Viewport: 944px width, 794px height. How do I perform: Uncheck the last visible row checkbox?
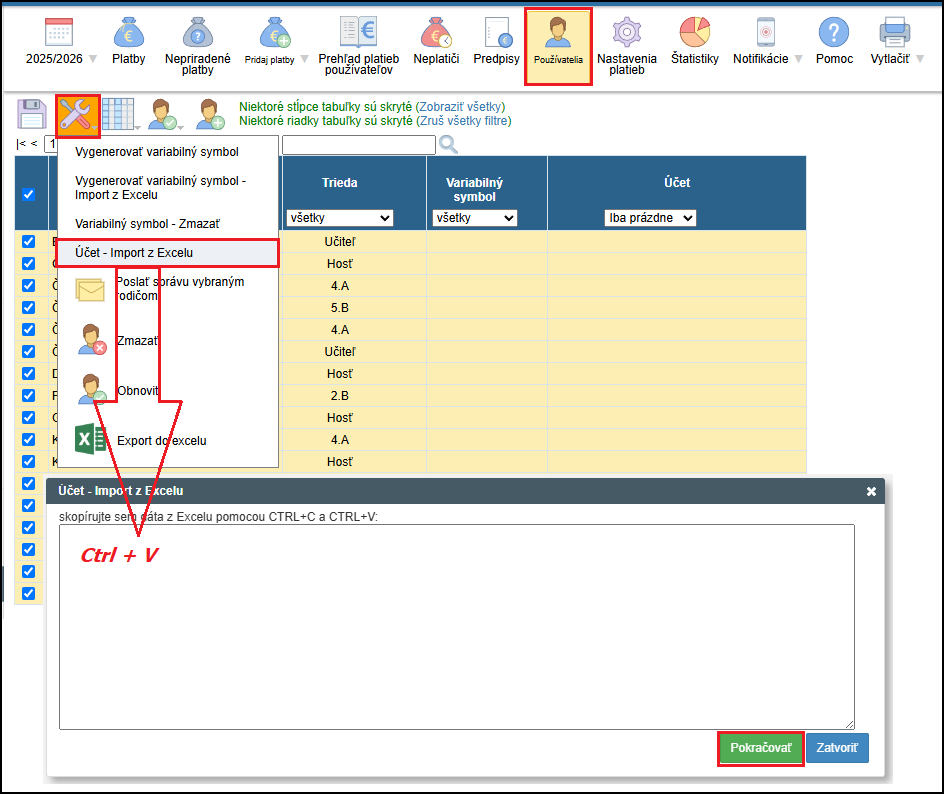click(28, 593)
